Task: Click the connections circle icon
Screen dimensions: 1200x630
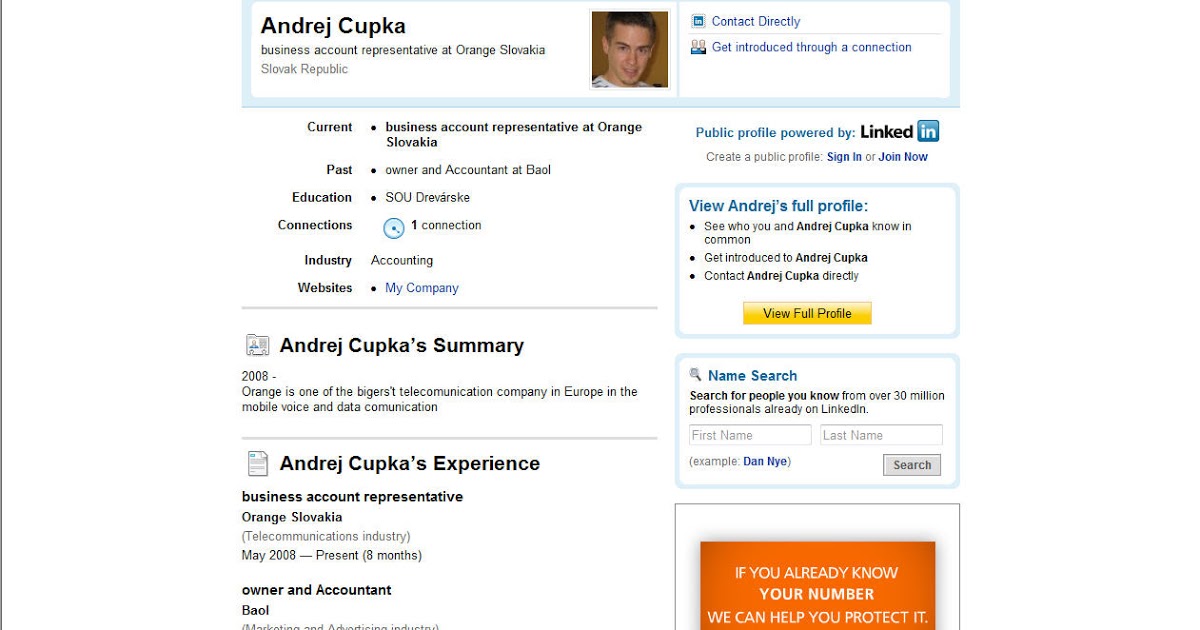Action: coord(394,228)
